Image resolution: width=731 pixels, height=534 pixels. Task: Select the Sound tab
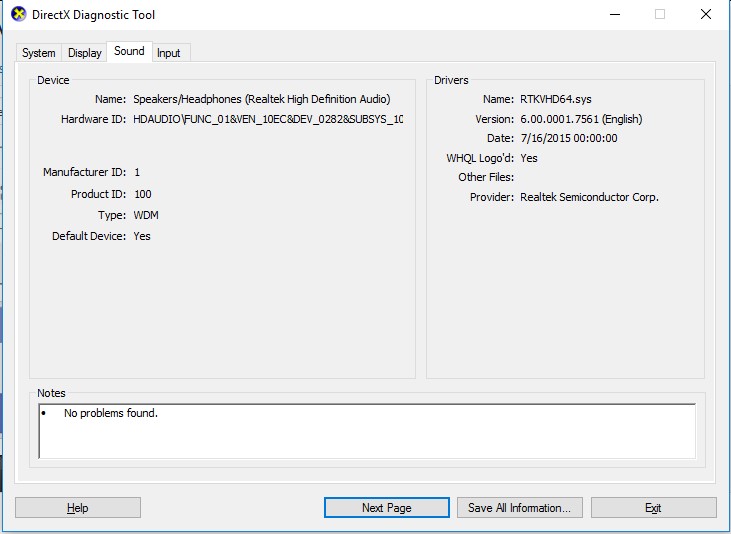(129, 51)
